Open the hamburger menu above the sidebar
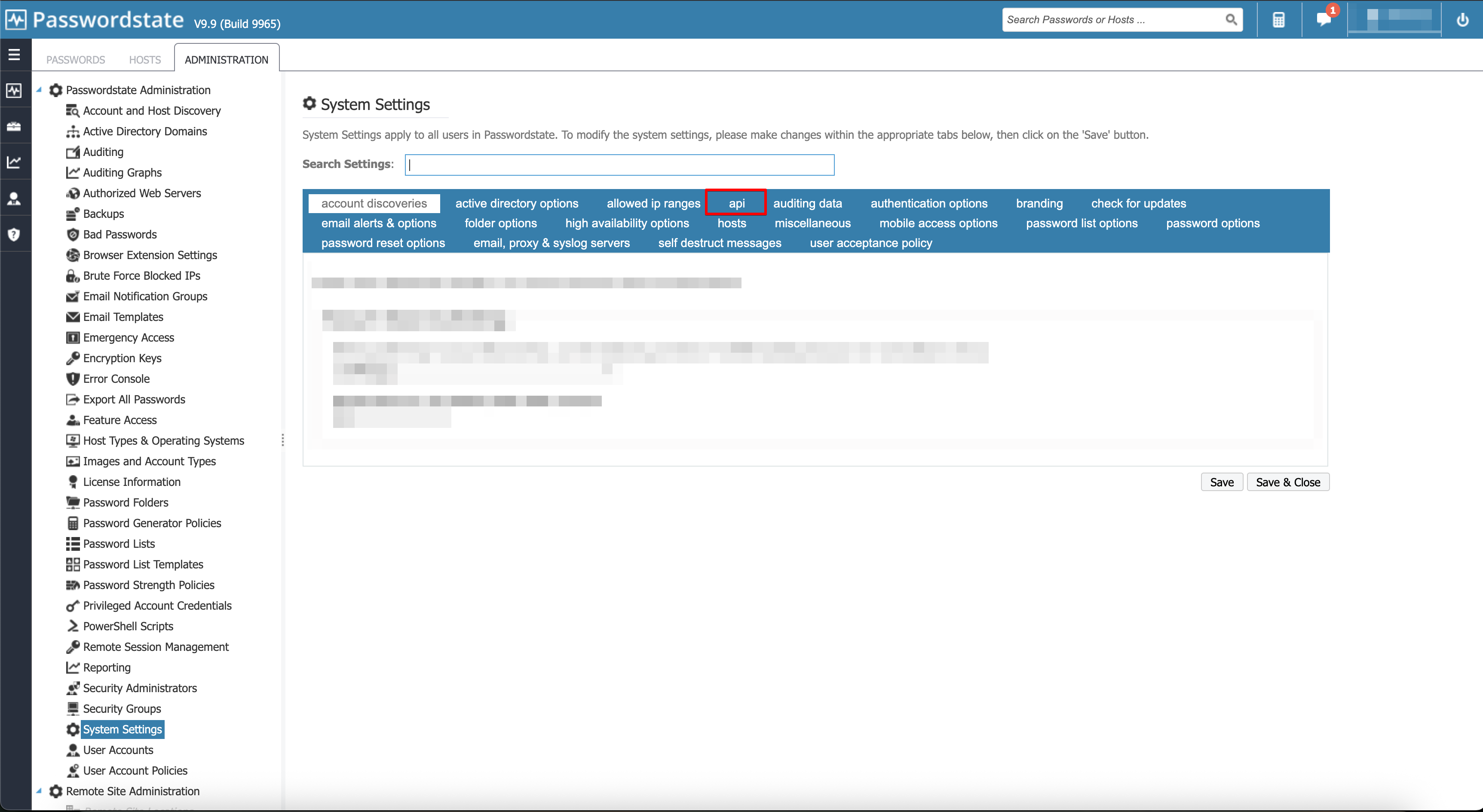The width and height of the screenshot is (1483, 812). (14, 54)
